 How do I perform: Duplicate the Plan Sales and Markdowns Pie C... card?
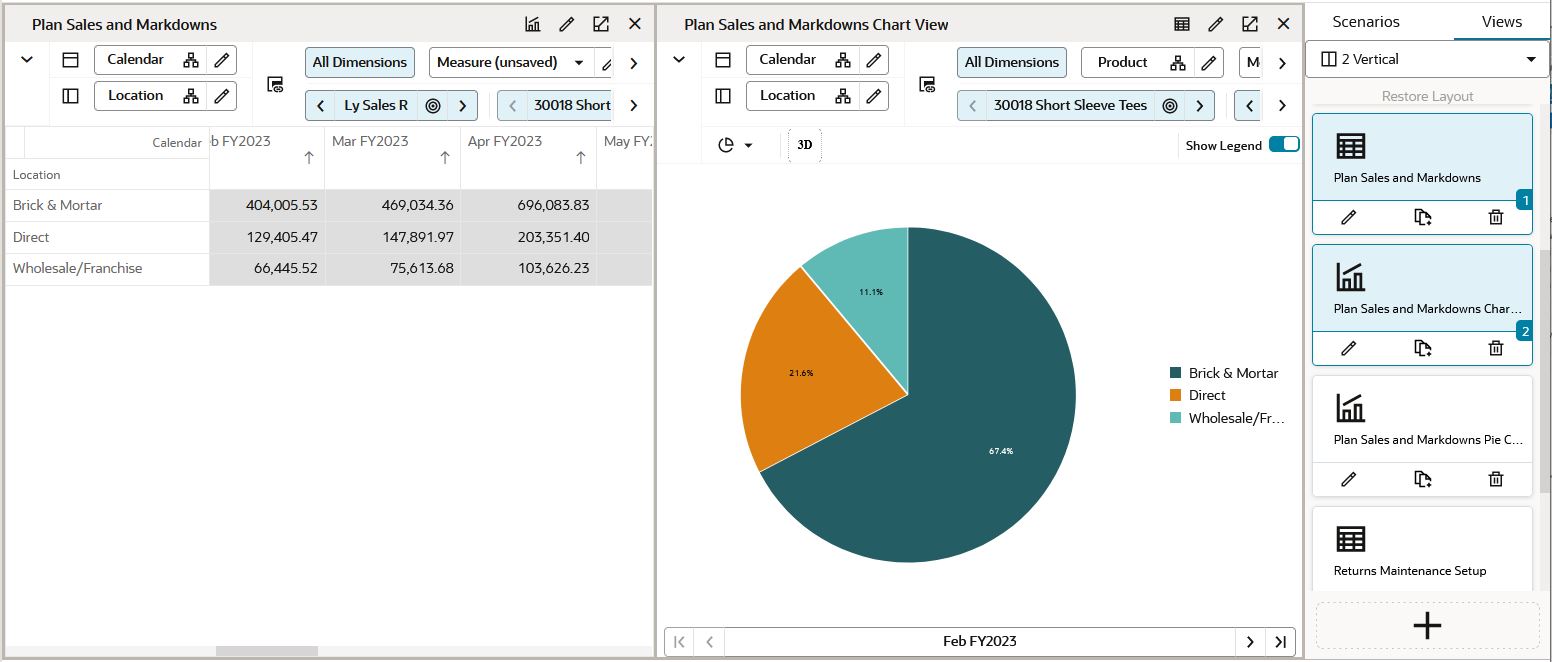click(x=1423, y=479)
